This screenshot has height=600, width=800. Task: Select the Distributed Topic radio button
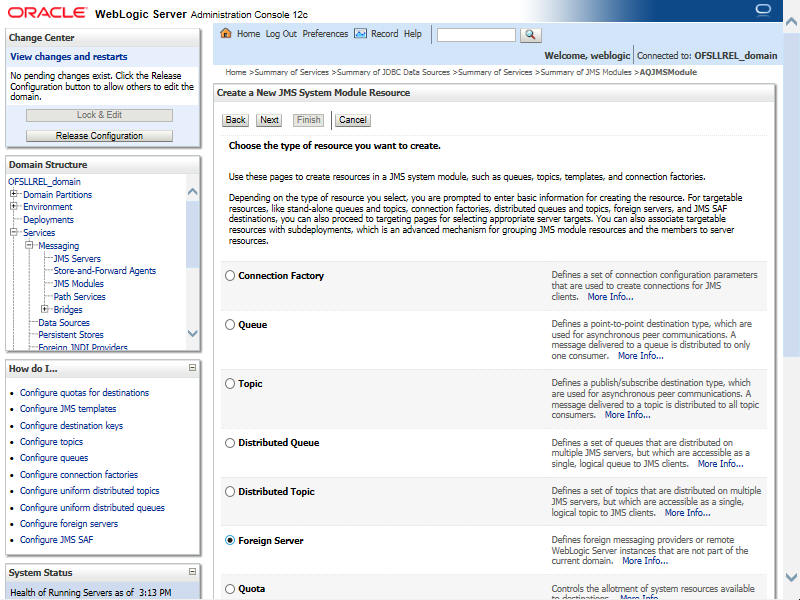tap(230, 491)
